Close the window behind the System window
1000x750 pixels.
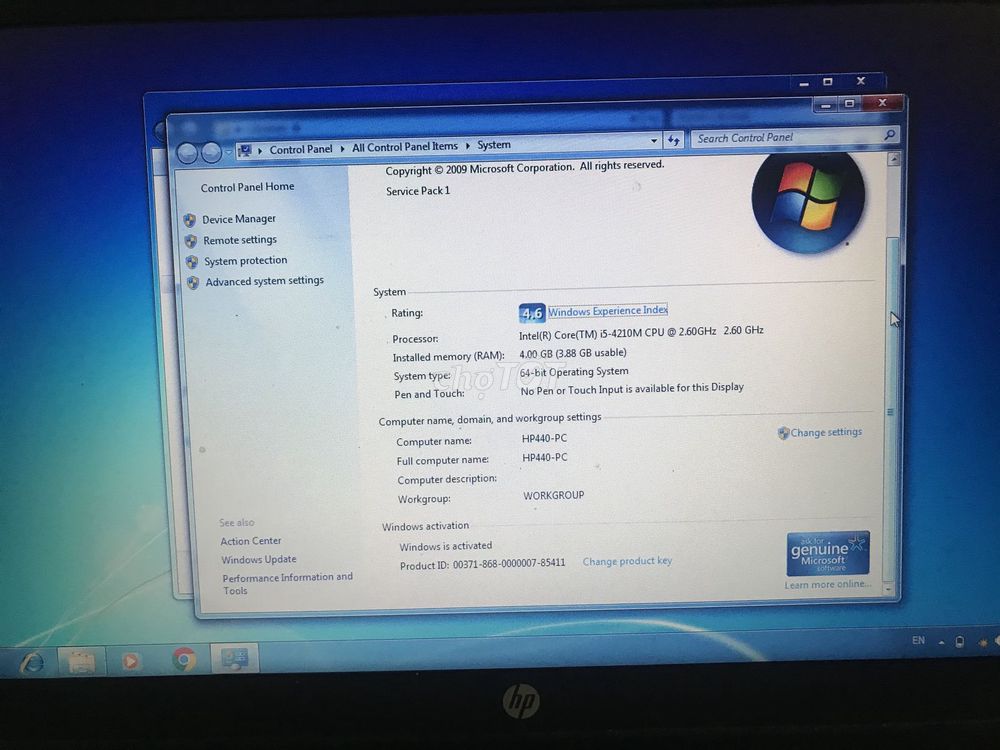pos(861,81)
